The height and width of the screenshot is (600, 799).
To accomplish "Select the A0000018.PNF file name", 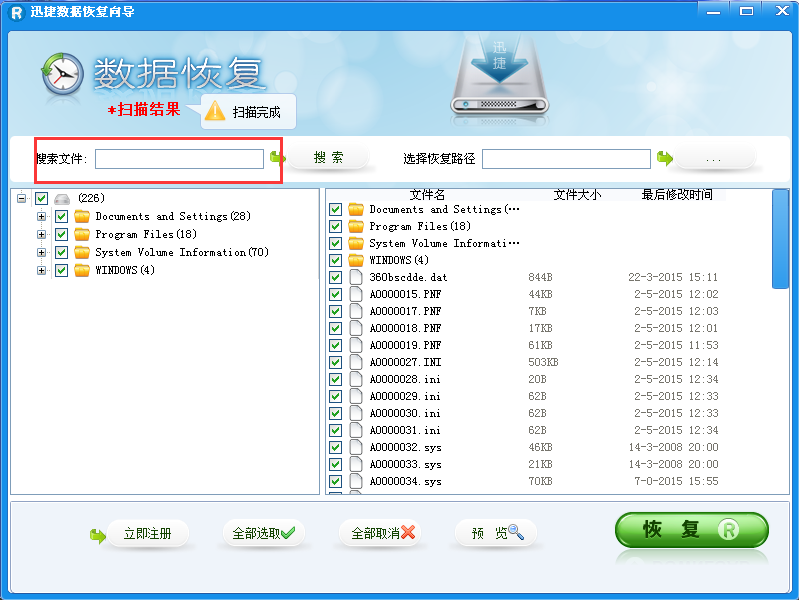I will [405, 328].
